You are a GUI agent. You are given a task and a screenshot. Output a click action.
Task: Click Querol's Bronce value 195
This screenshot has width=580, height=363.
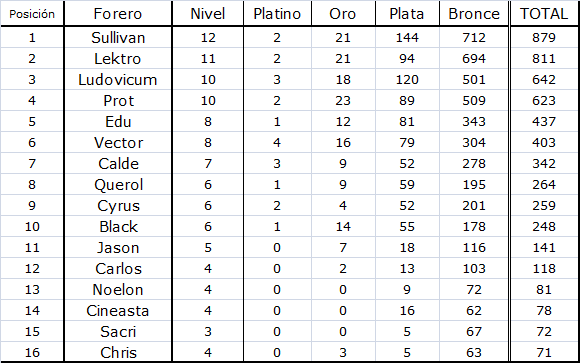point(474,184)
